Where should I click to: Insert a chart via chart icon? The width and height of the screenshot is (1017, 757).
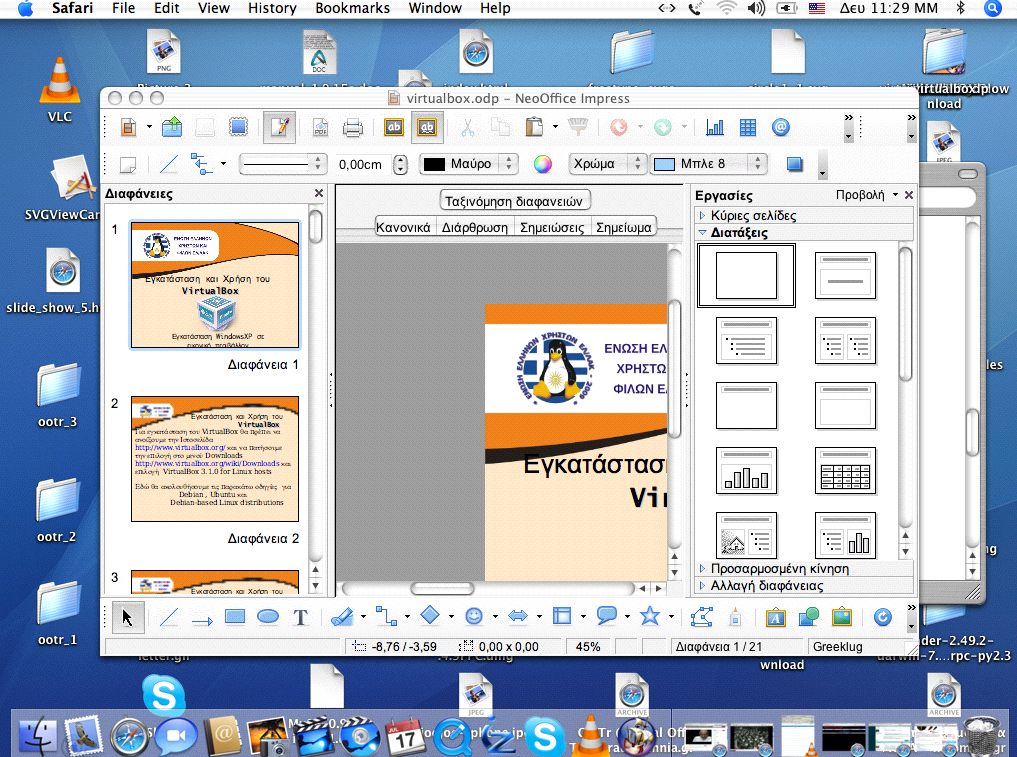[714, 127]
